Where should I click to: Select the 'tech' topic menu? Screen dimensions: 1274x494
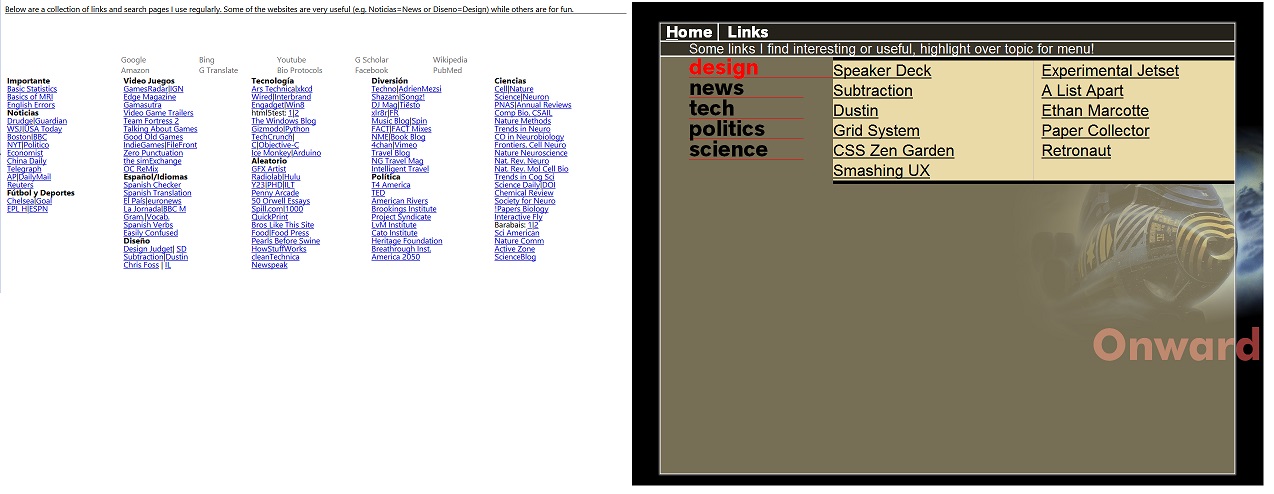point(712,108)
